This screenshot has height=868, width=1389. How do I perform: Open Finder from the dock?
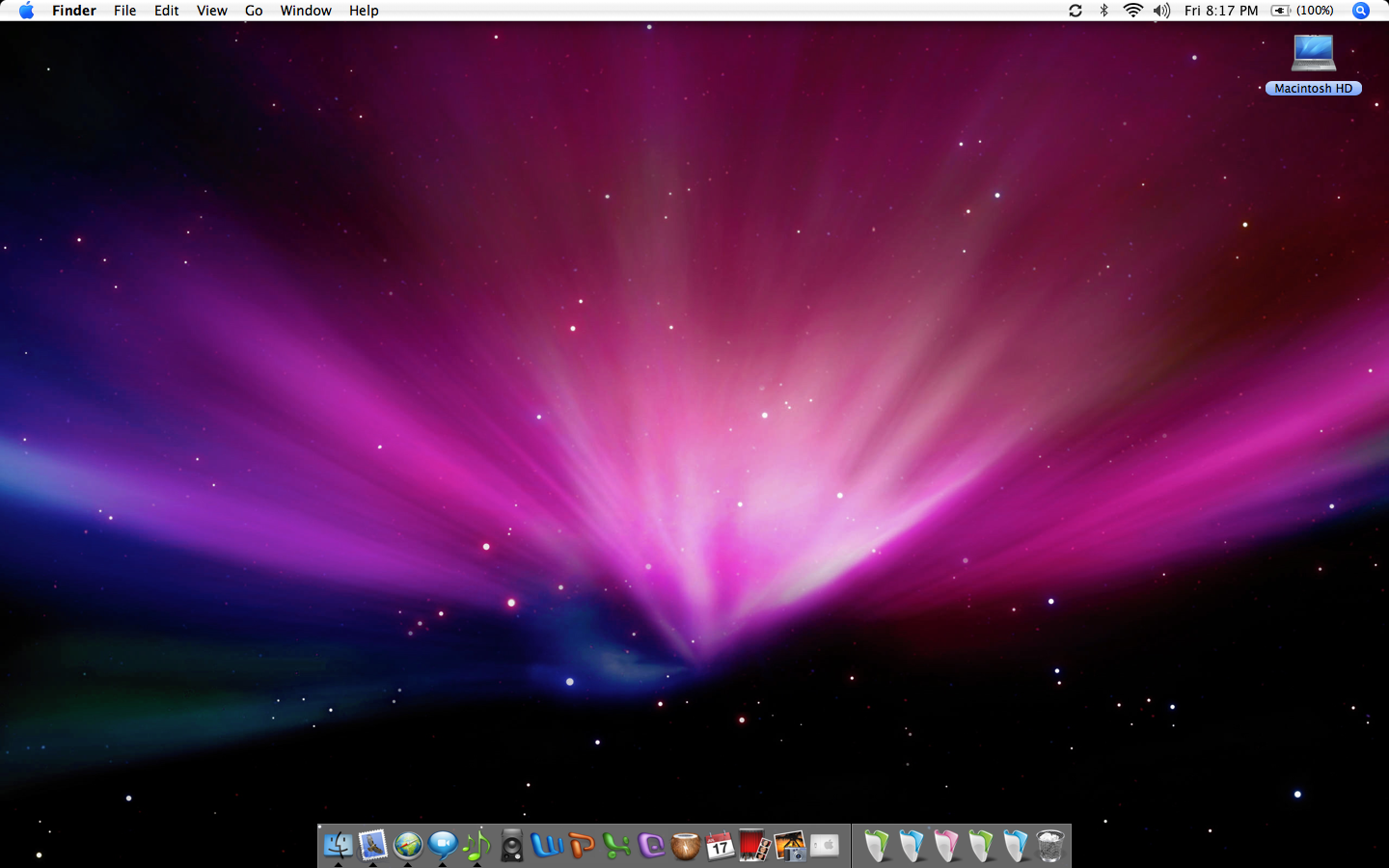pos(338,846)
